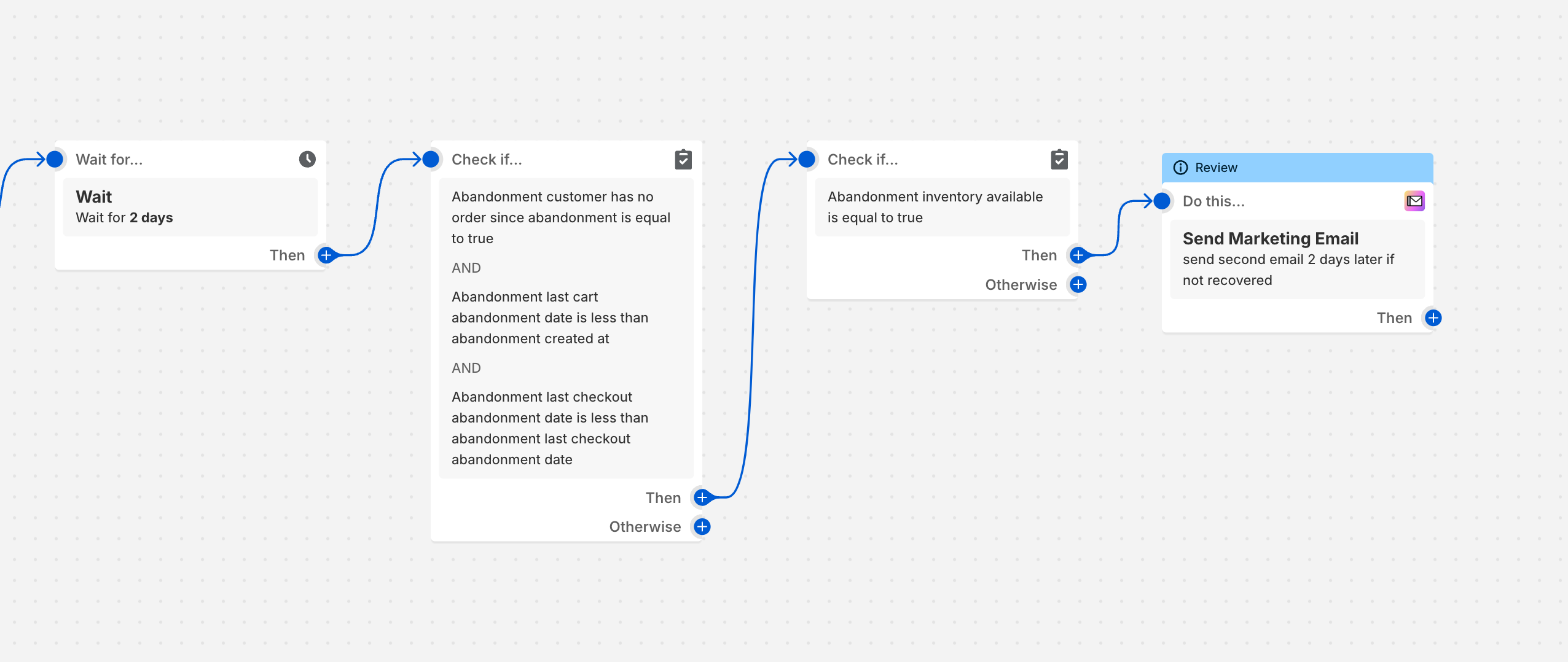
Task: Click the Review banner label
Action: click(1216, 168)
